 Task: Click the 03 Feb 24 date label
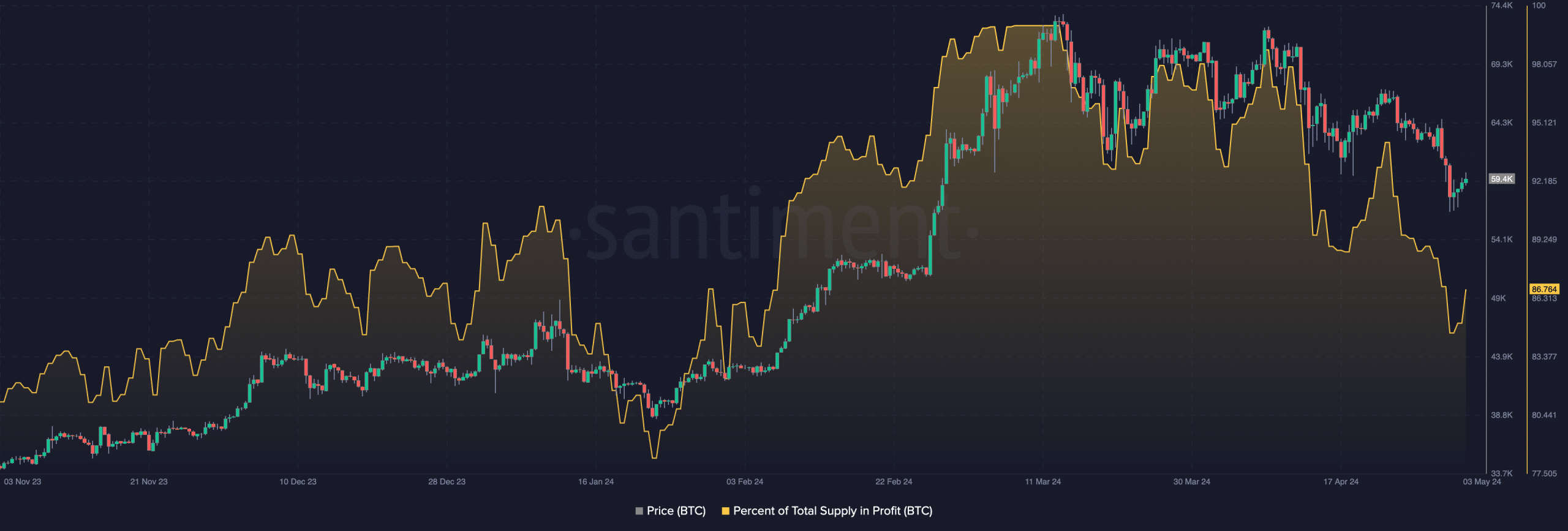[745, 481]
